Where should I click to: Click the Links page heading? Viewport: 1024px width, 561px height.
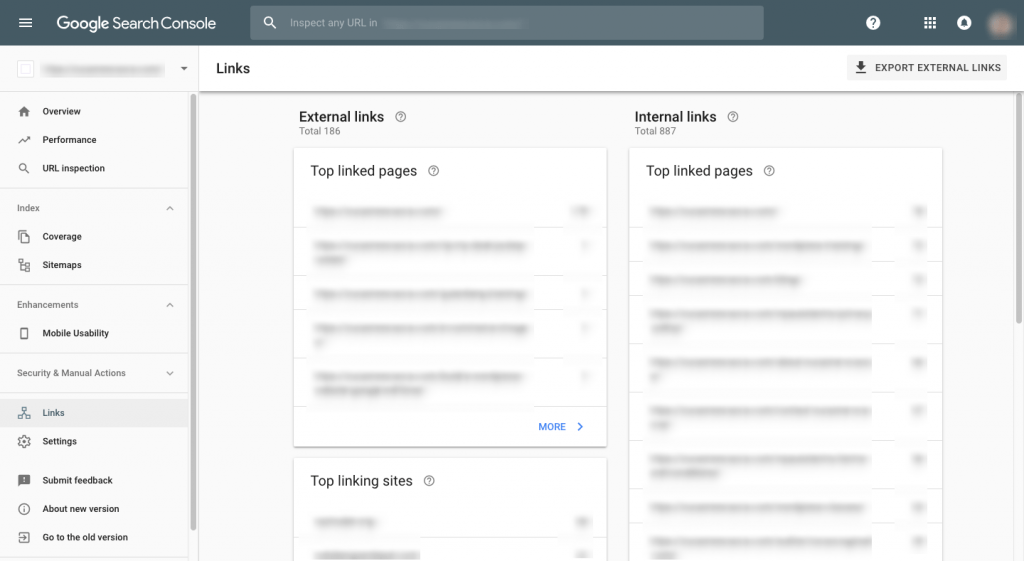(x=233, y=69)
